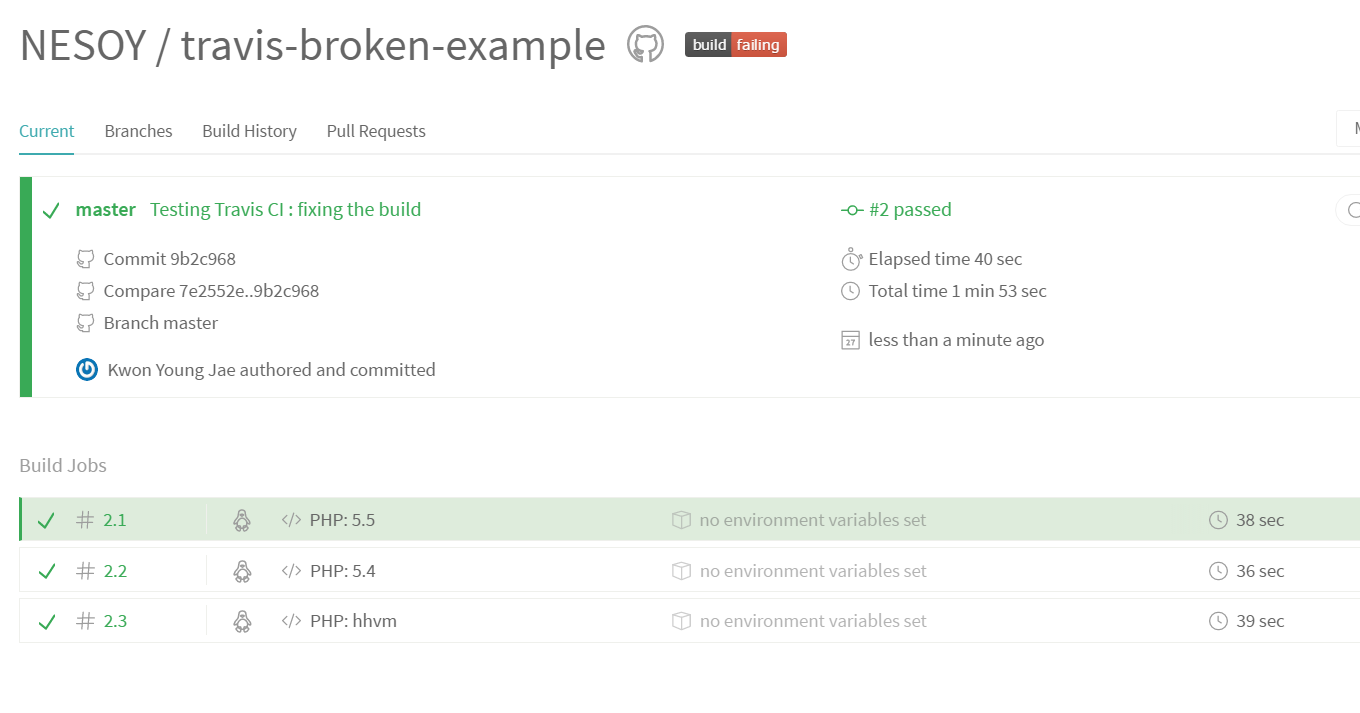Switch to the Branches tab
Viewport: 1360px width, 713px height.
click(138, 131)
